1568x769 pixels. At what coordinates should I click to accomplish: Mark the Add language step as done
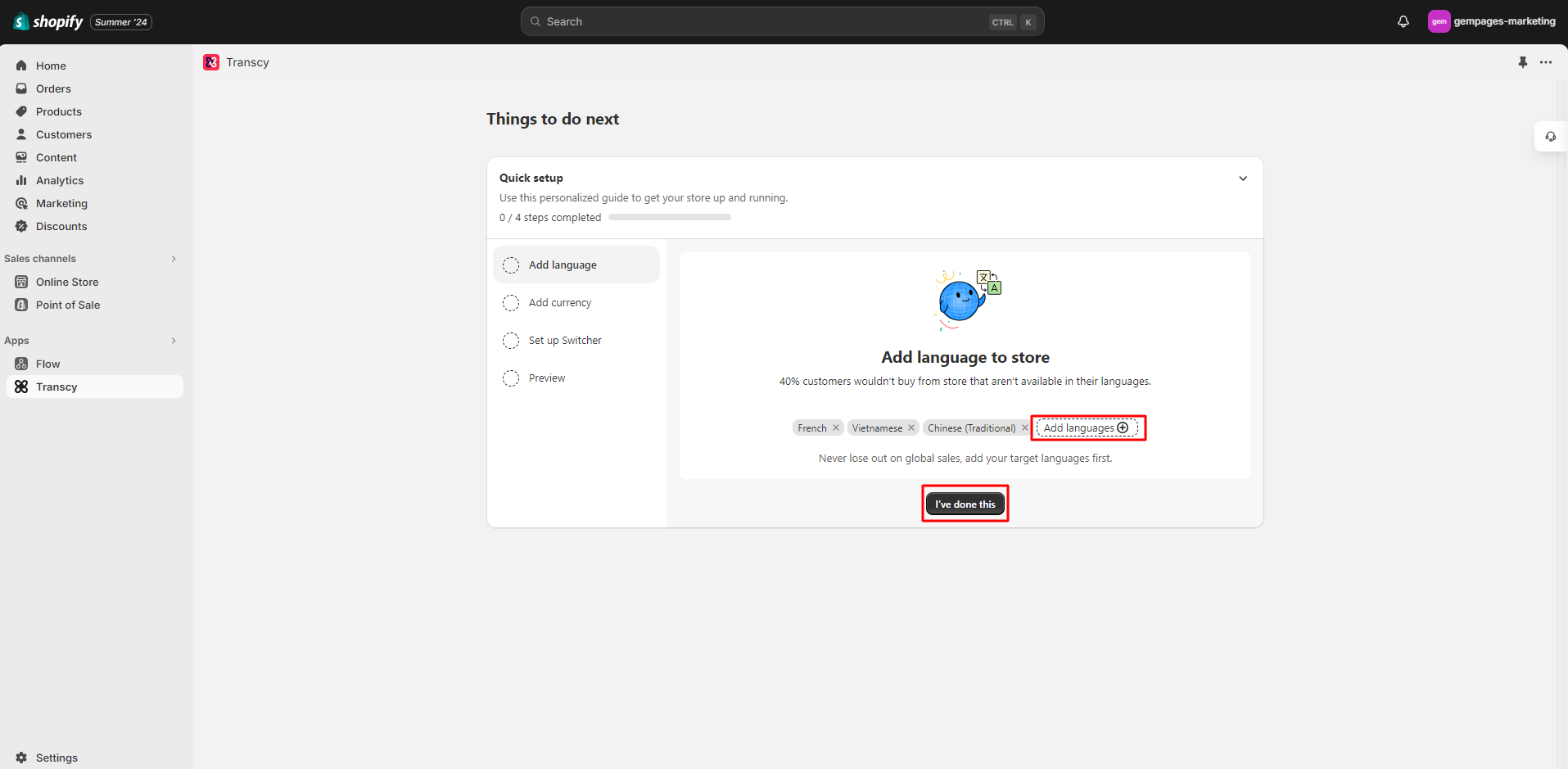tap(511, 265)
